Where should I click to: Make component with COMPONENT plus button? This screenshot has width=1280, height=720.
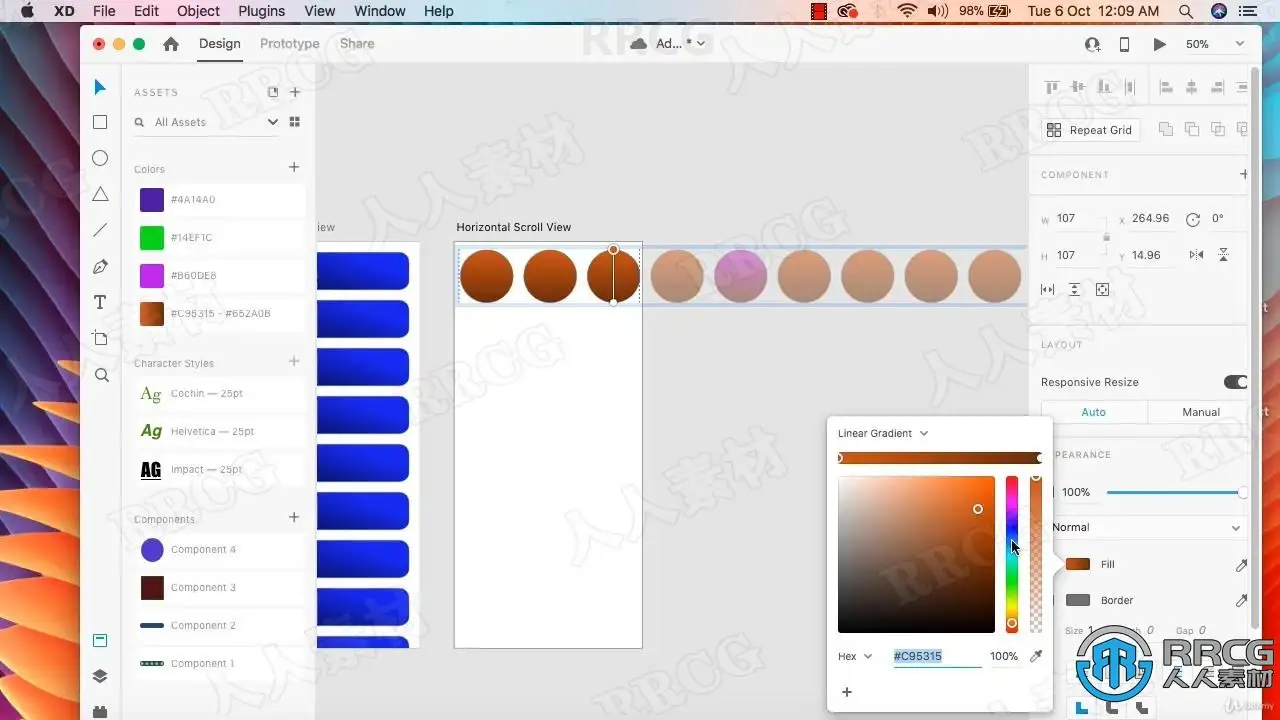coord(1244,174)
